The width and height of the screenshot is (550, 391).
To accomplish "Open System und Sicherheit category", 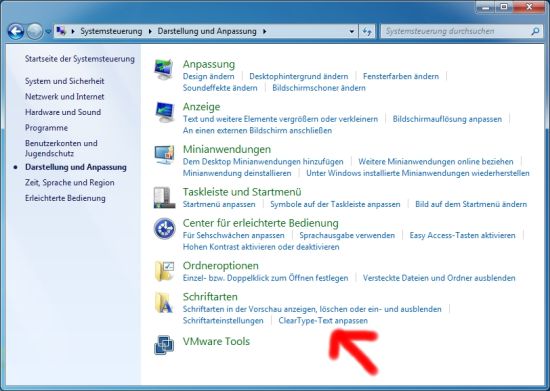I will pyautogui.click(x=65, y=81).
